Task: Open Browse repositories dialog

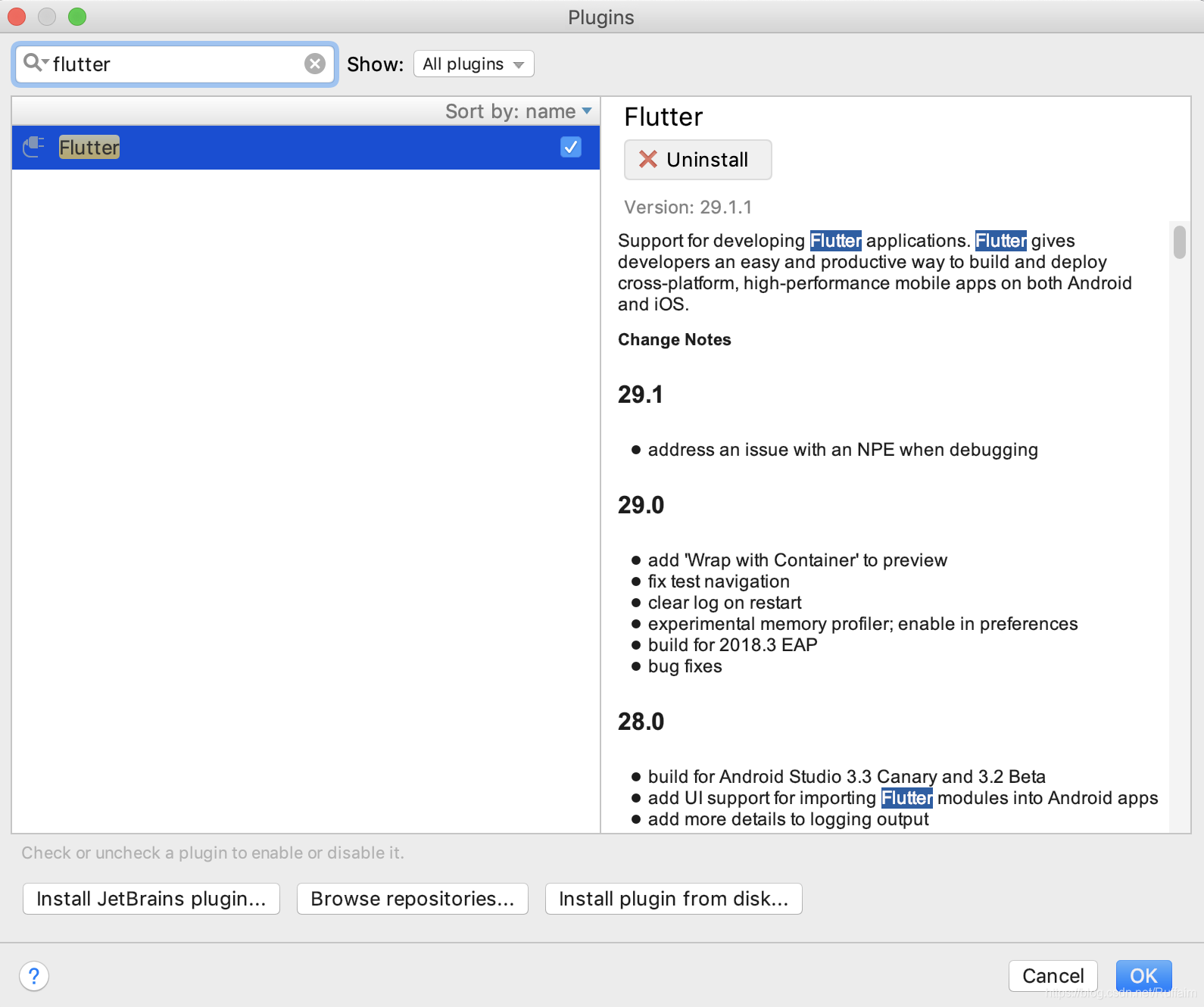Action: [x=413, y=899]
